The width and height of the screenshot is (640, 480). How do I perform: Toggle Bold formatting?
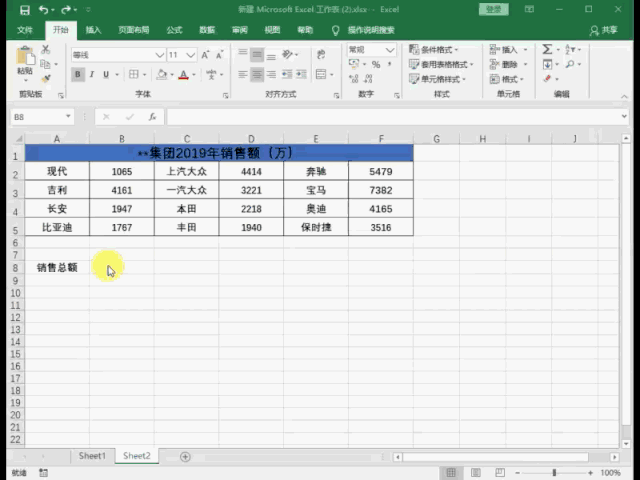78,74
